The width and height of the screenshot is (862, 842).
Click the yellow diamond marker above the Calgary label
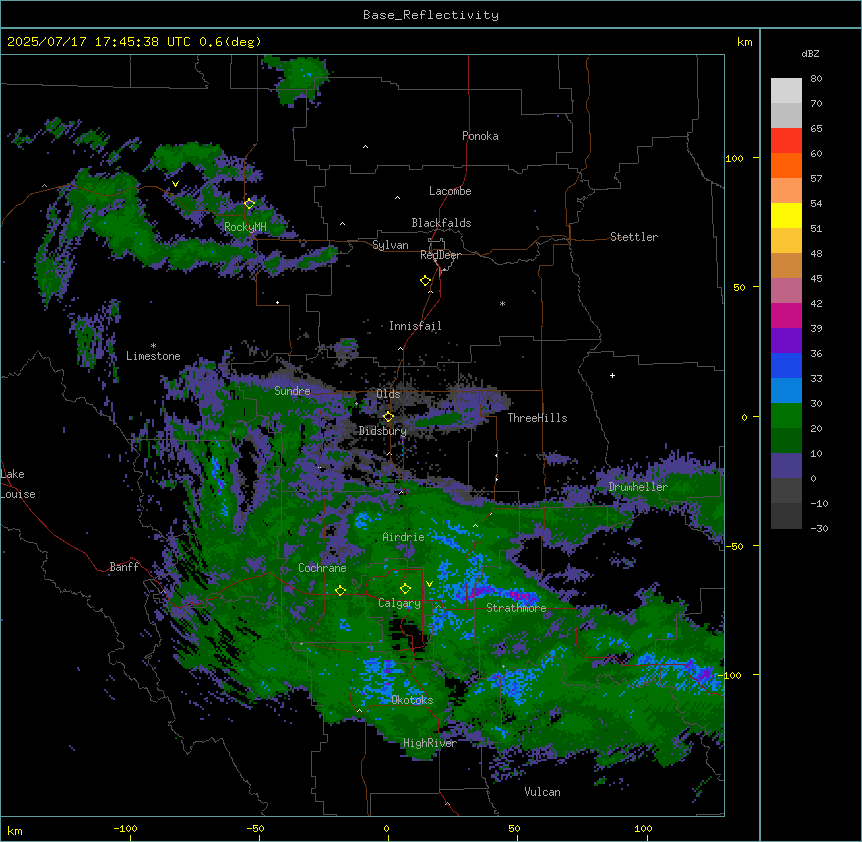tap(405, 589)
